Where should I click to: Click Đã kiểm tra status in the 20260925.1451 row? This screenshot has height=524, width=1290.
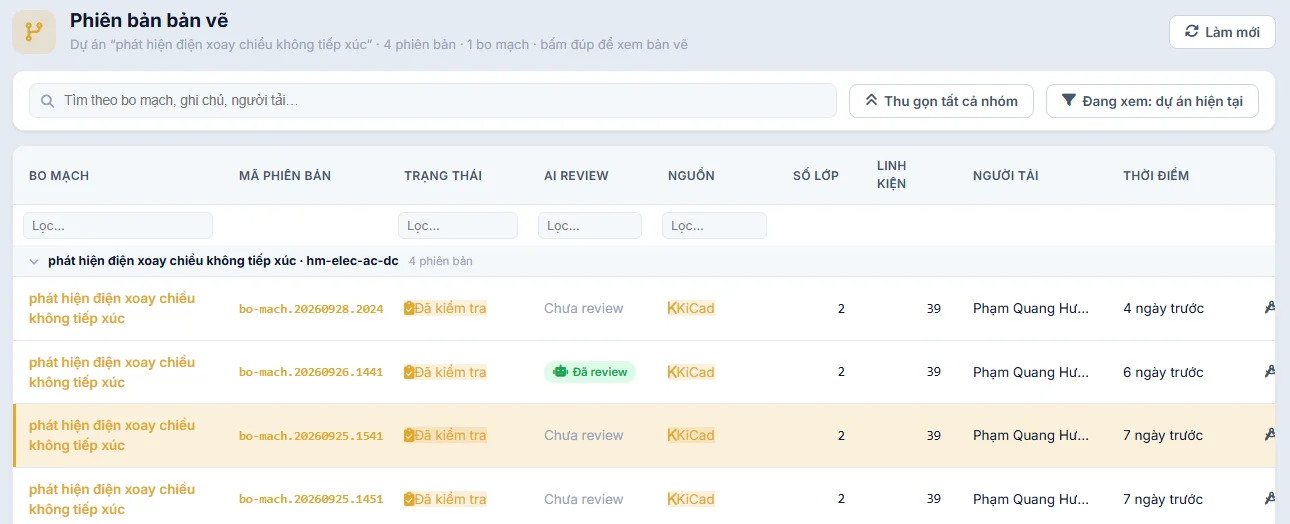pos(445,499)
